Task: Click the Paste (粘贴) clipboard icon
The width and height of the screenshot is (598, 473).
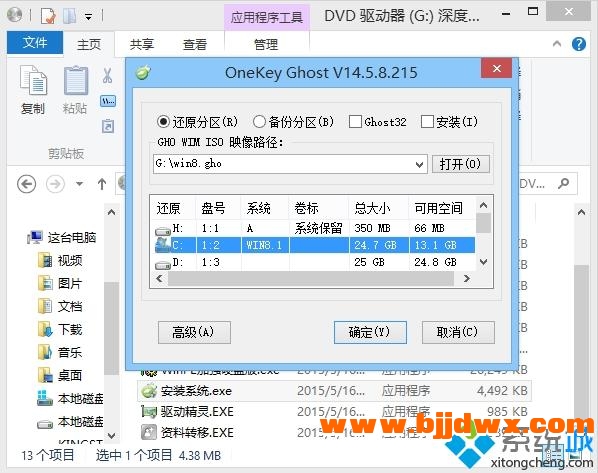Action: pos(76,80)
